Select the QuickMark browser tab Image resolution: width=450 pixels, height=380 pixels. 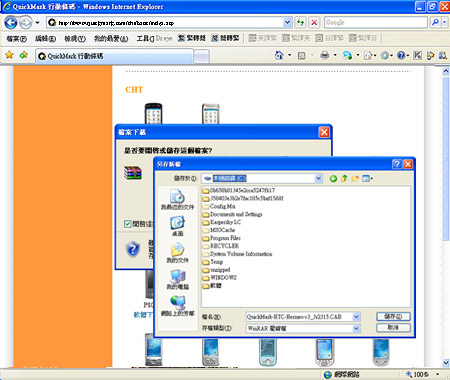(x=114, y=56)
